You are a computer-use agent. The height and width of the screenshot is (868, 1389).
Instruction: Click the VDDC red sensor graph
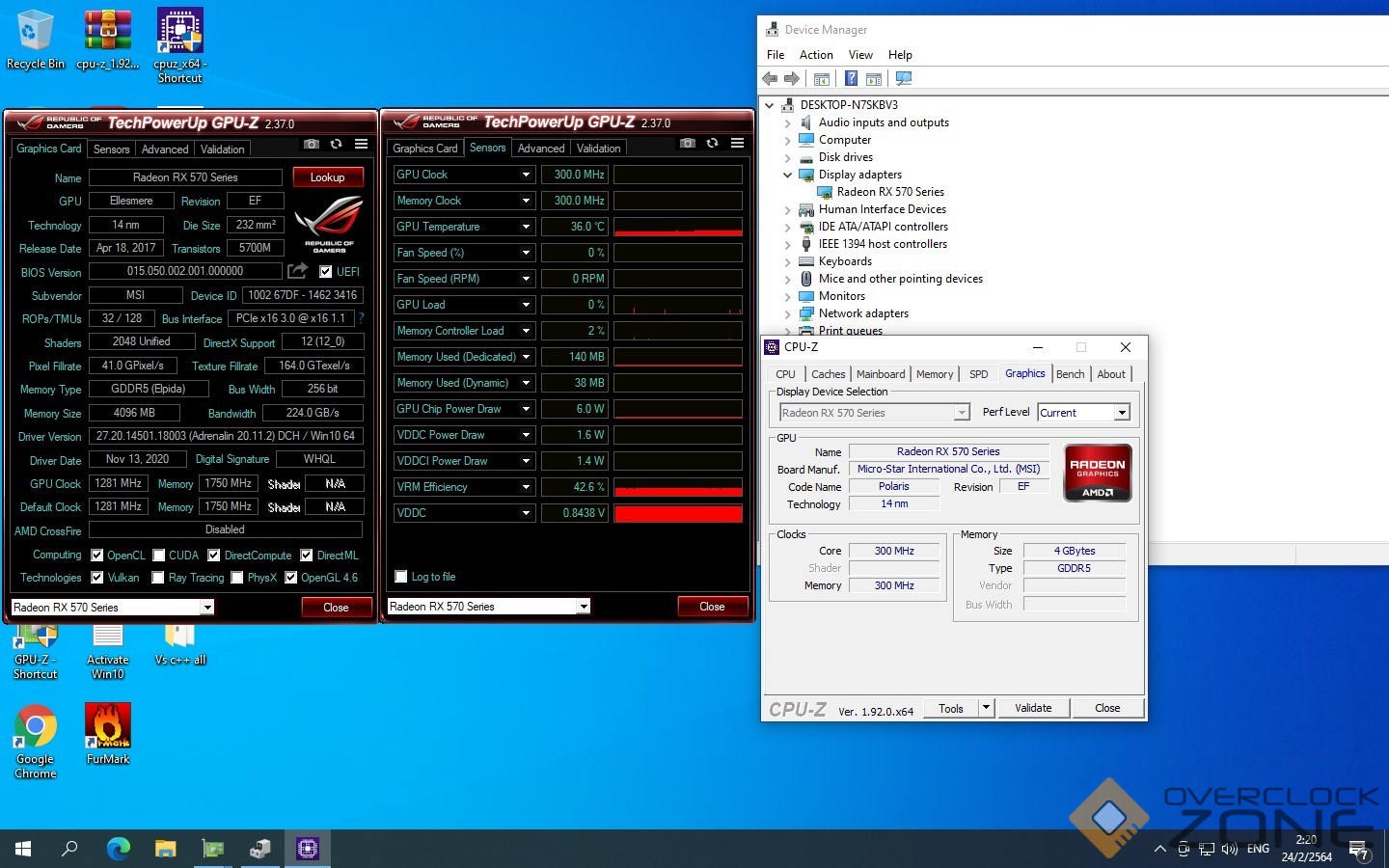tap(678, 513)
